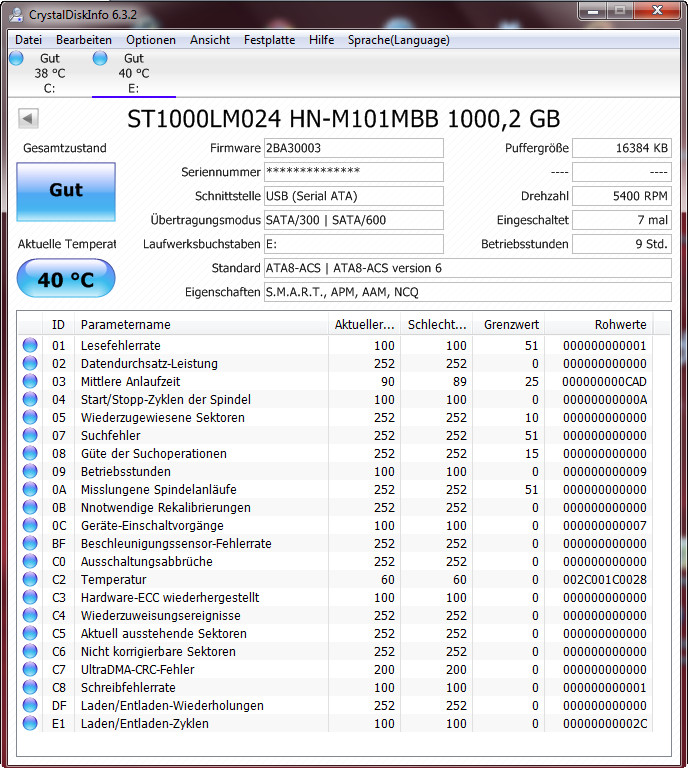Click the previous disk arrow icon
This screenshot has height=768, width=688.
click(28, 119)
